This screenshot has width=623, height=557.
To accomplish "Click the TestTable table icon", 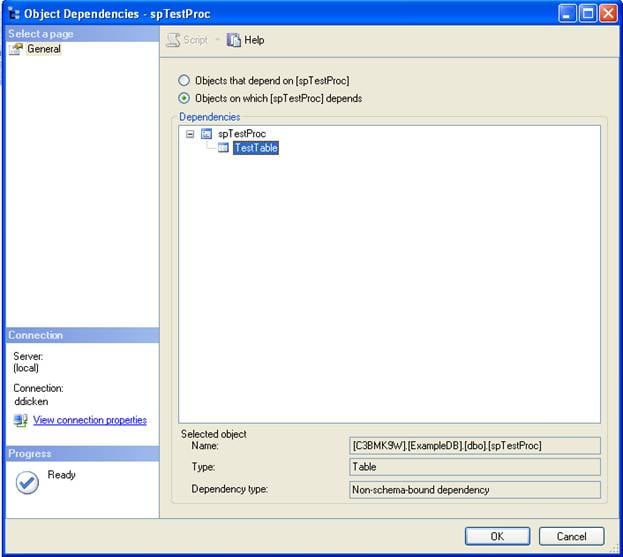I will [223, 148].
